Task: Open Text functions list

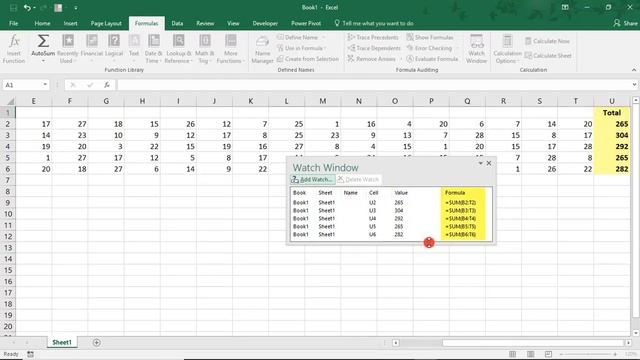Action: tap(134, 49)
